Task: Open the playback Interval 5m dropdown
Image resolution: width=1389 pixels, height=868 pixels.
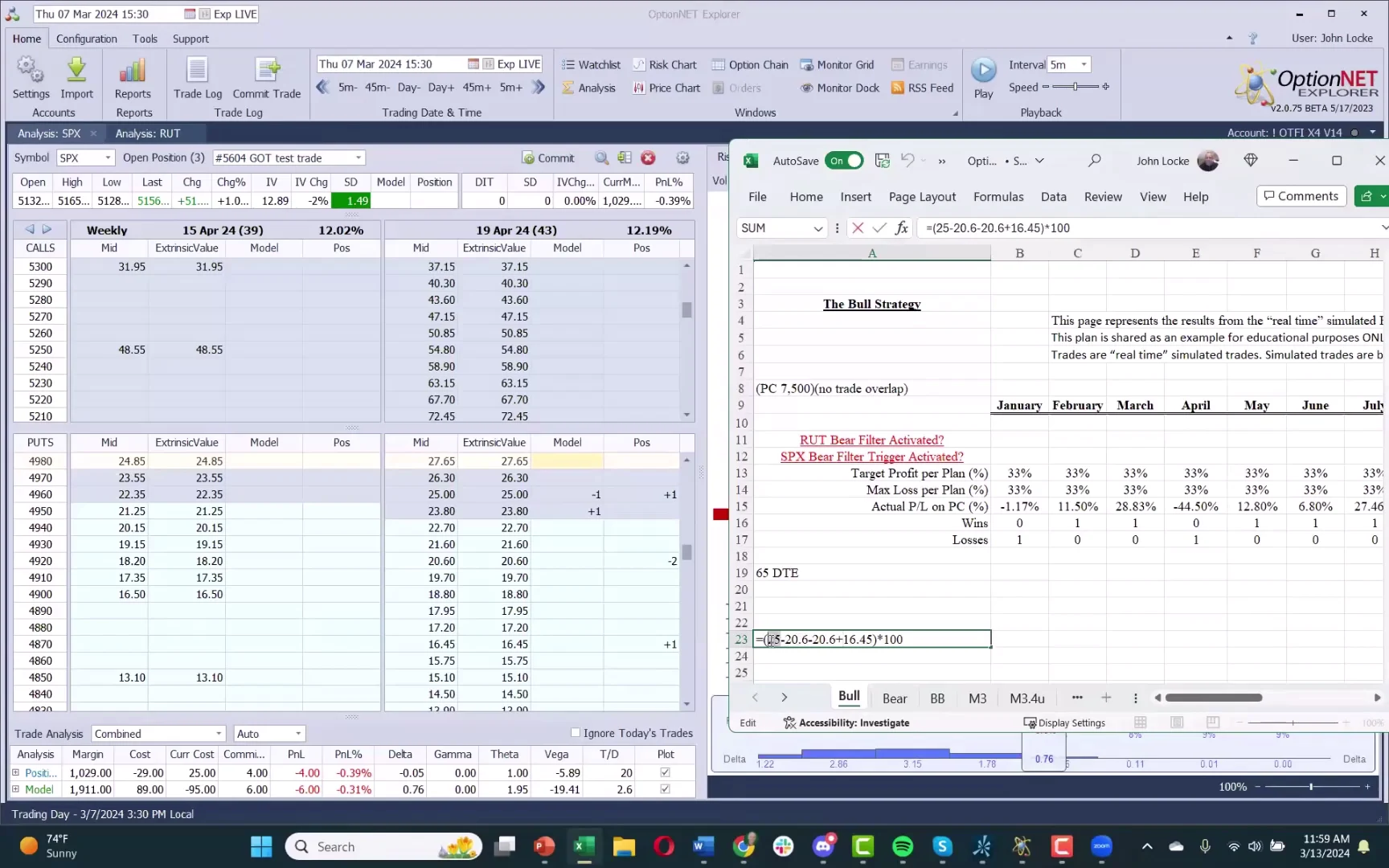Action: coord(1084,64)
